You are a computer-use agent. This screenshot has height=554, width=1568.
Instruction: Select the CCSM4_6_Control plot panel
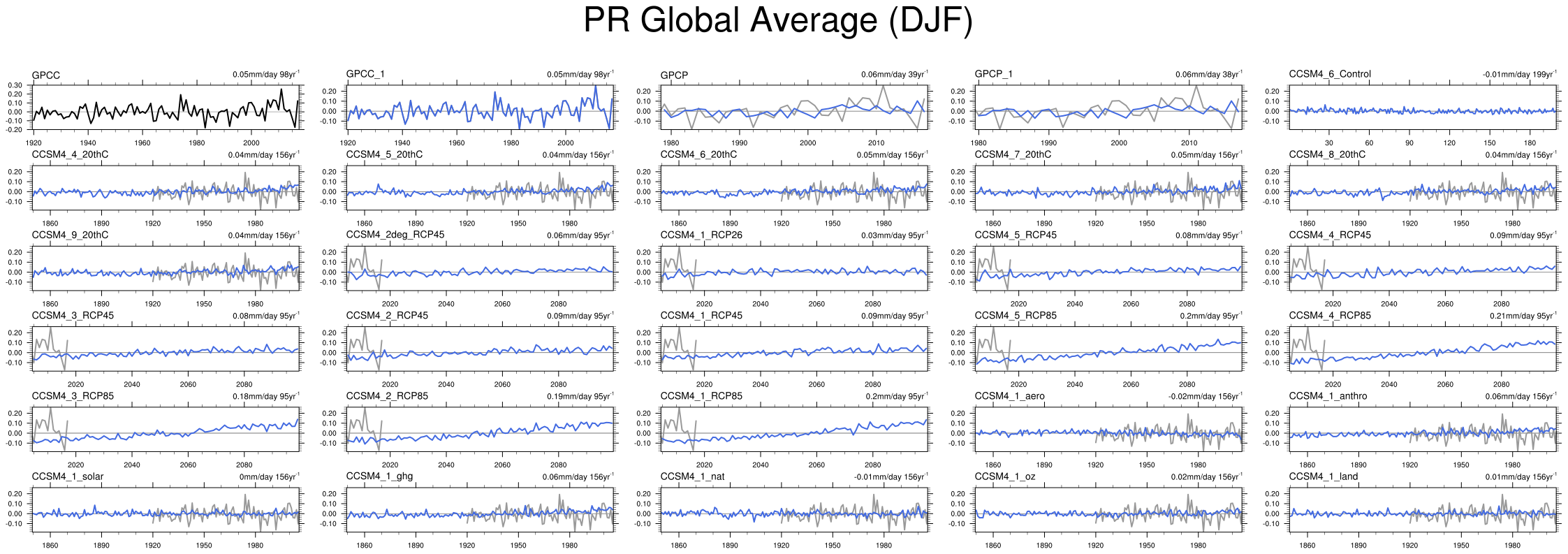tap(1423, 108)
